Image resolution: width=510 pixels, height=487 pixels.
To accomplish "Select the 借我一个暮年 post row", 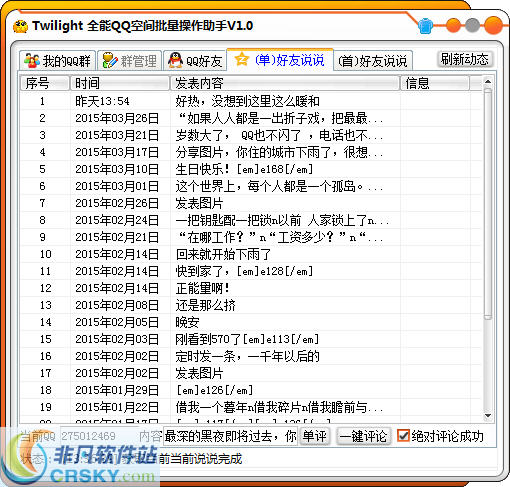I will coord(251,407).
